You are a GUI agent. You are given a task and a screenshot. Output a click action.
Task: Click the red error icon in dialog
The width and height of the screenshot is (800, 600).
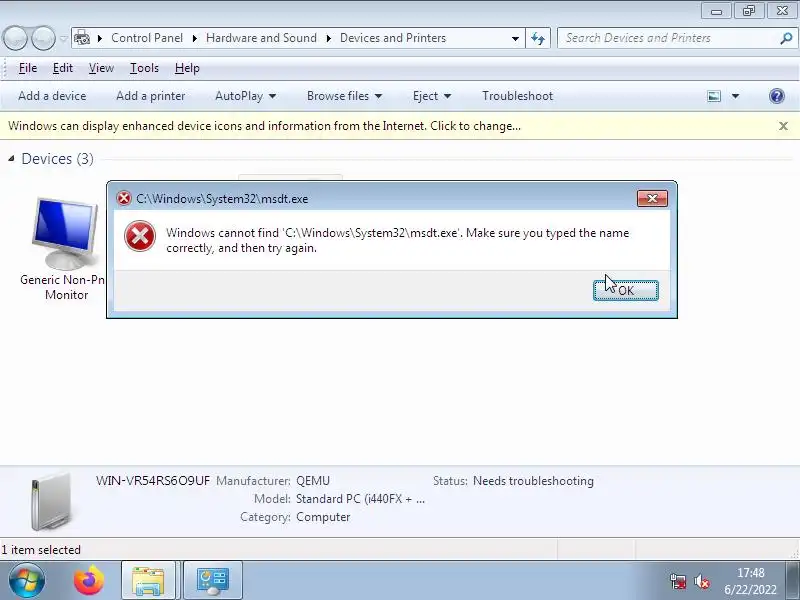(x=140, y=236)
